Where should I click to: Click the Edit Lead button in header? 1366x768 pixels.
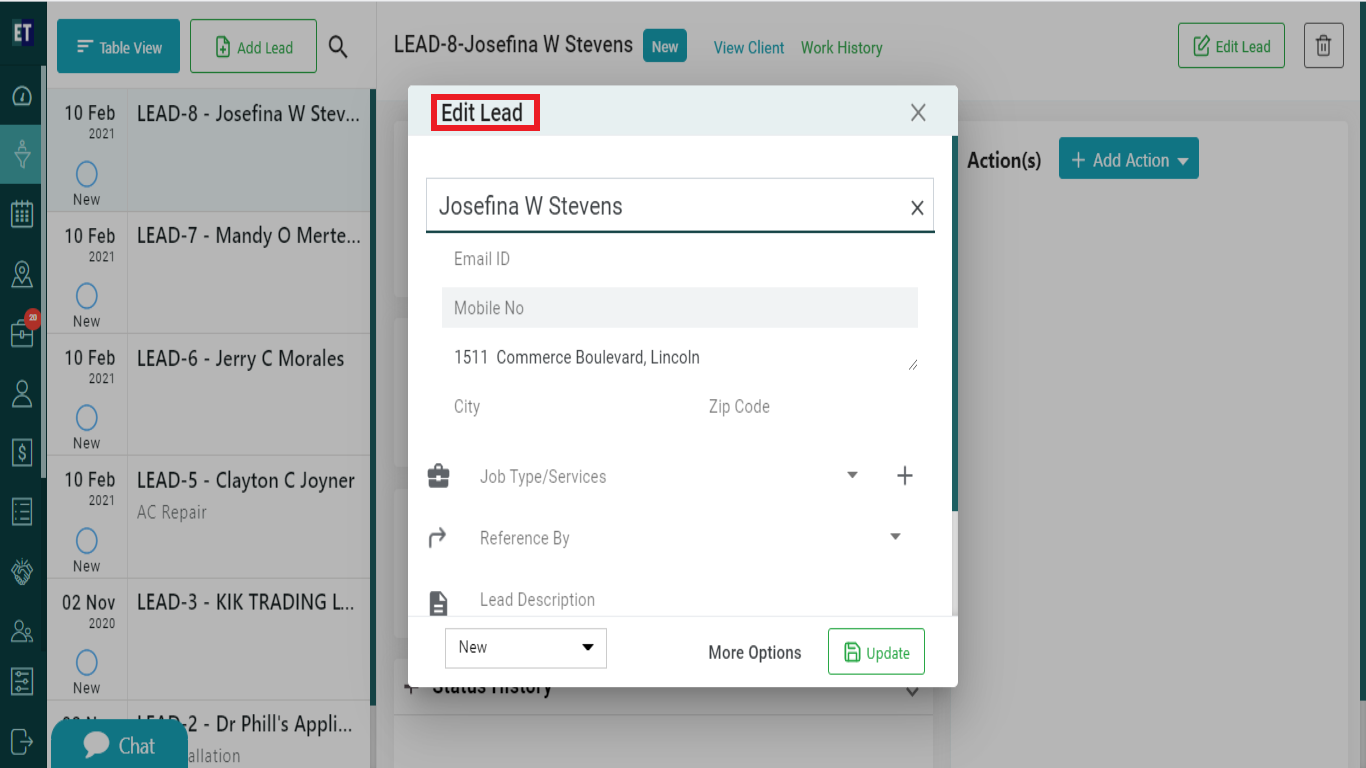(1231, 46)
